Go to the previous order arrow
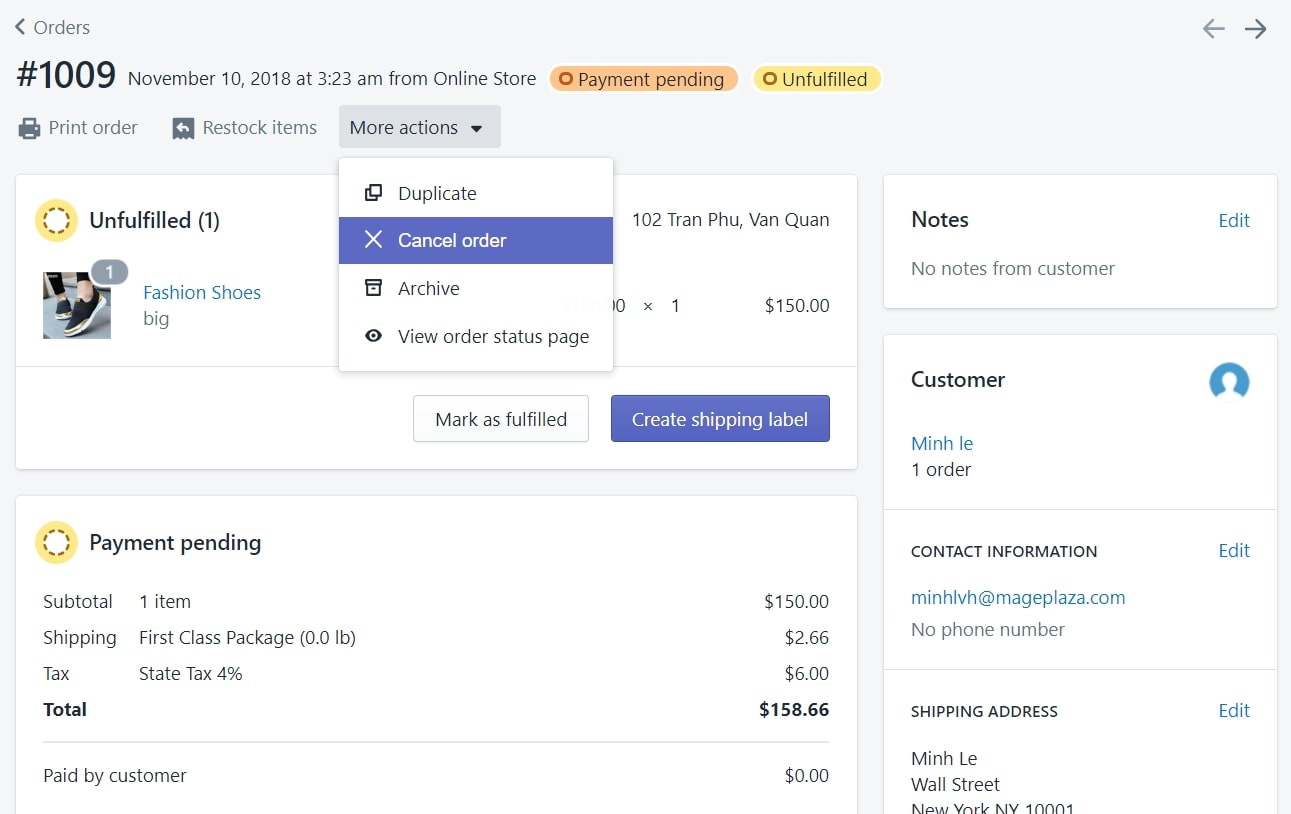Screen dimensions: 1291x814 tap(1213, 29)
